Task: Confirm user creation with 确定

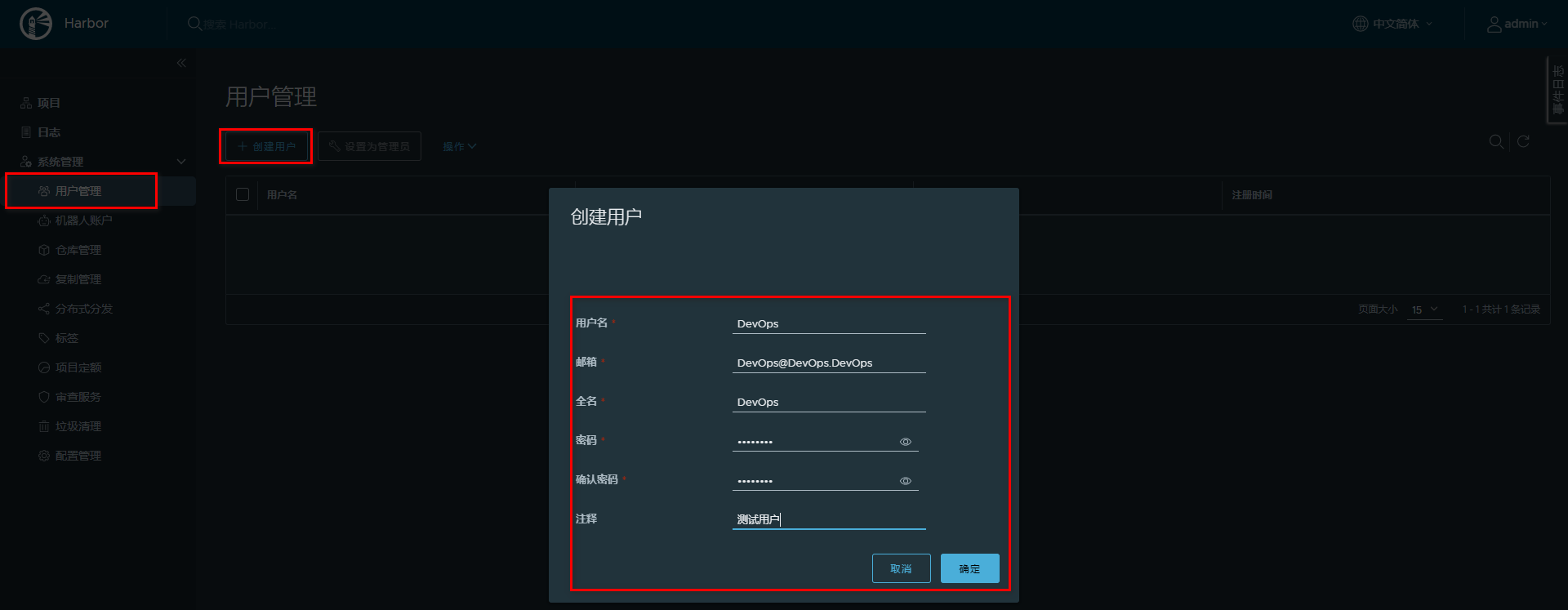Action: (969, 568)
